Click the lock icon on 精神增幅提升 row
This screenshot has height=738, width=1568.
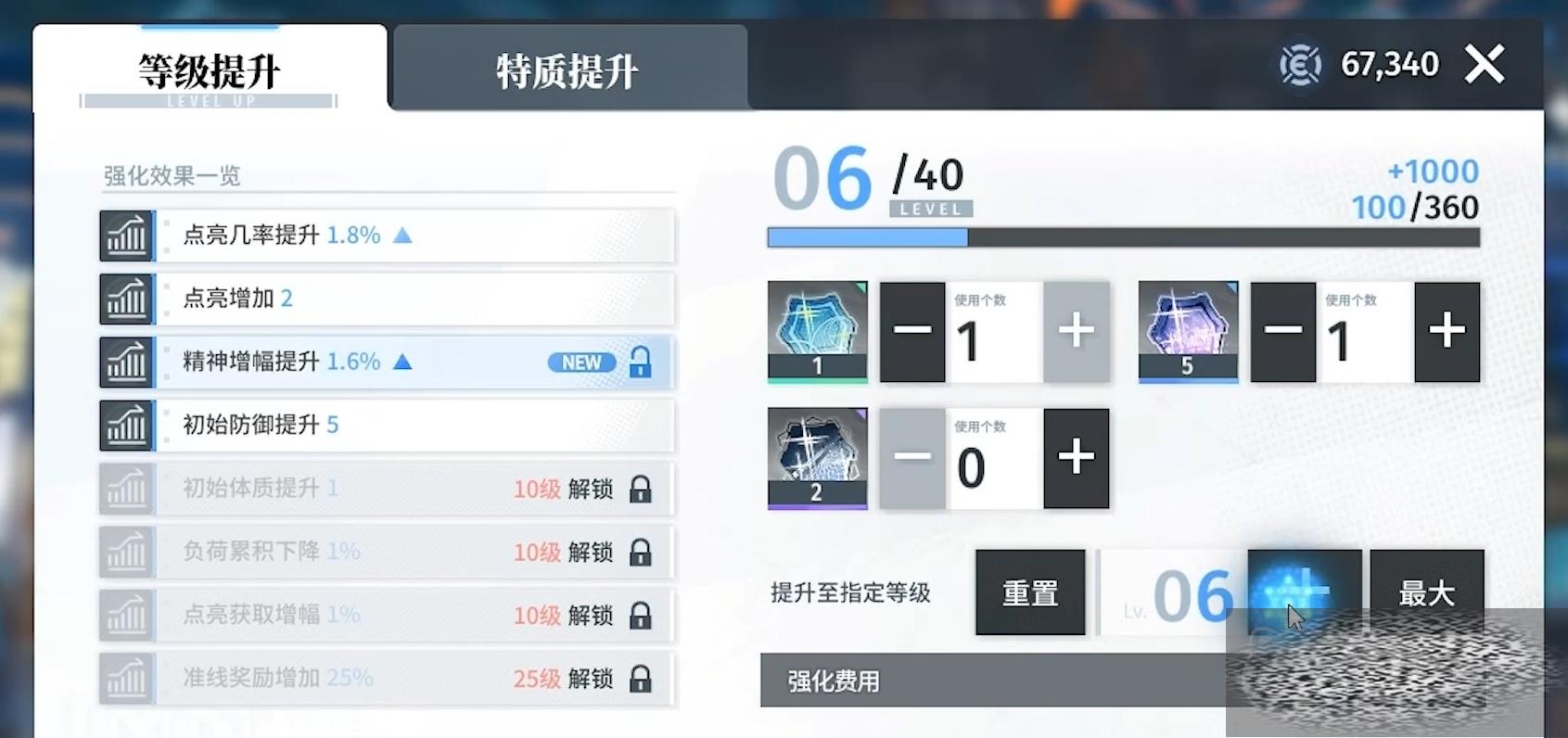pos(640,362)
